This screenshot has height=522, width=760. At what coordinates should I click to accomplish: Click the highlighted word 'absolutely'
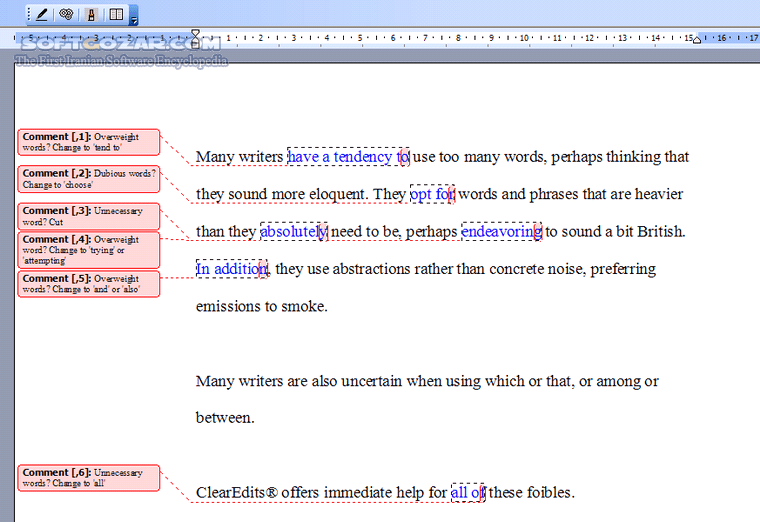(x=293, y=232)
